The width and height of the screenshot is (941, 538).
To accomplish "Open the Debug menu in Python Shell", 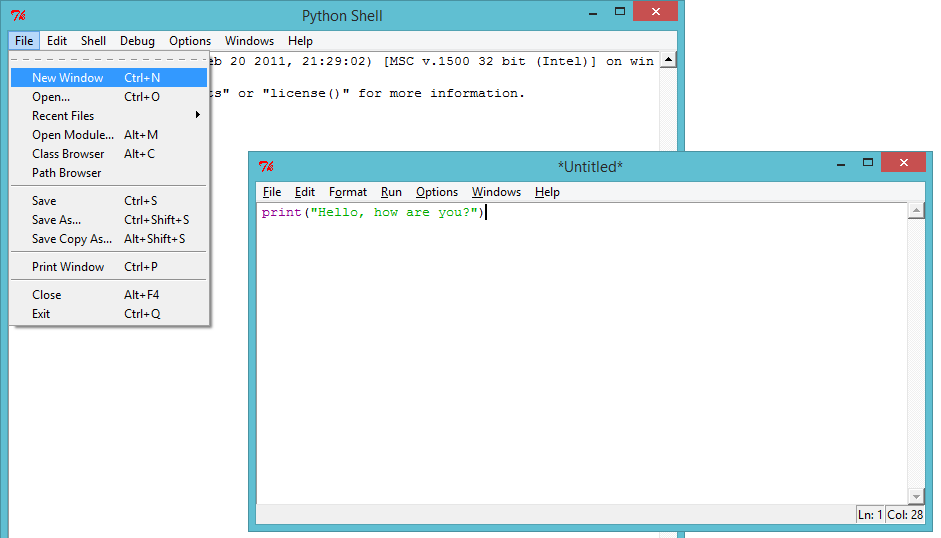I will tap(137, 41).
